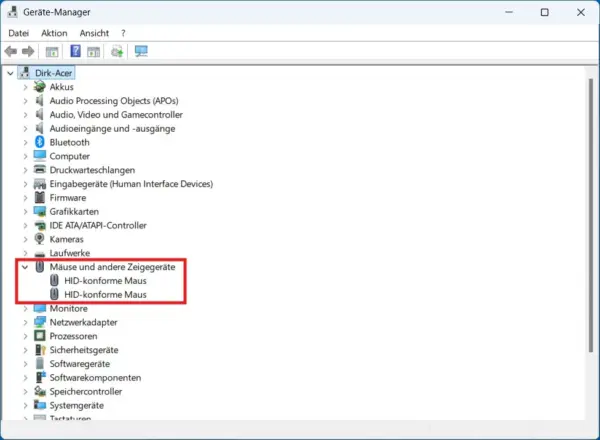Select the Speichercontroller label
The width and height of the screenshot is (600, 440).
[86, 391]
